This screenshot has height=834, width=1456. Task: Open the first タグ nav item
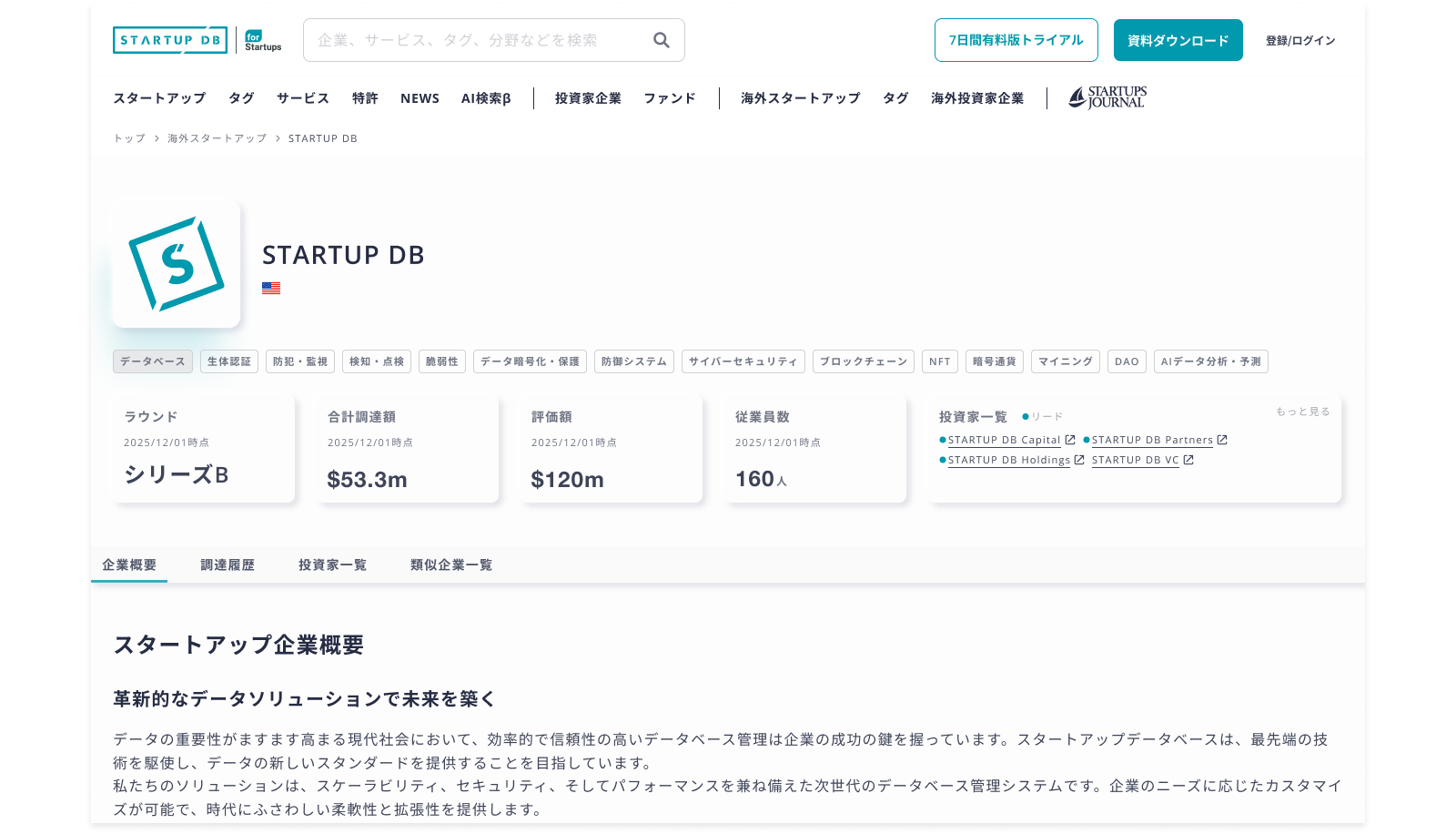[x=241, y=98]
